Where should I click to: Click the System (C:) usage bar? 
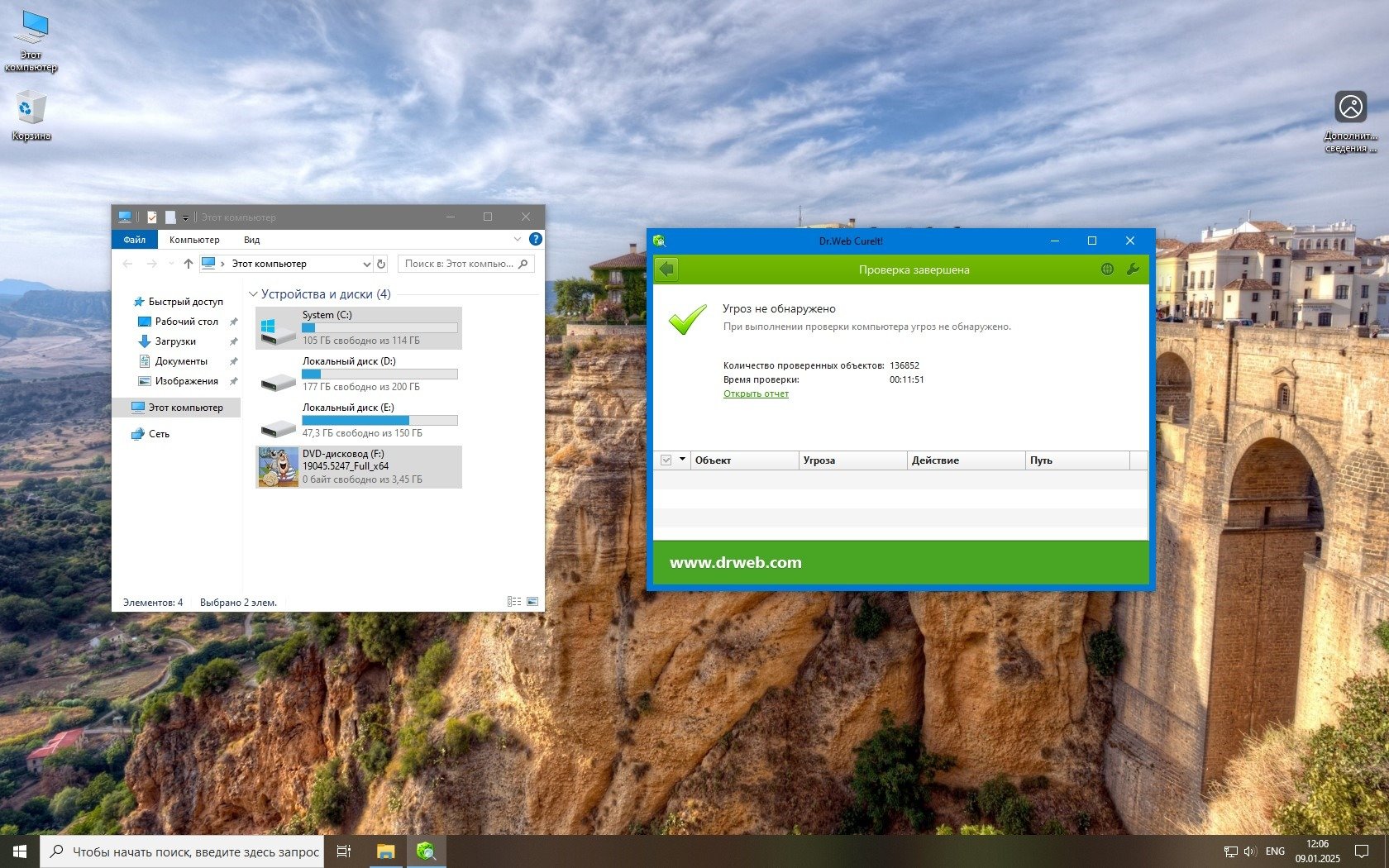tap(379, 328)
